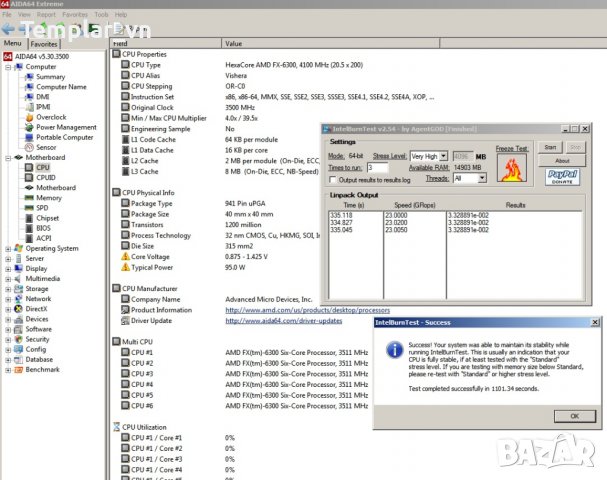This screenshot has width=607, height=480.
Task: Close the IntelBurnTest Success dialog
Action: click(x=595, y=322)
